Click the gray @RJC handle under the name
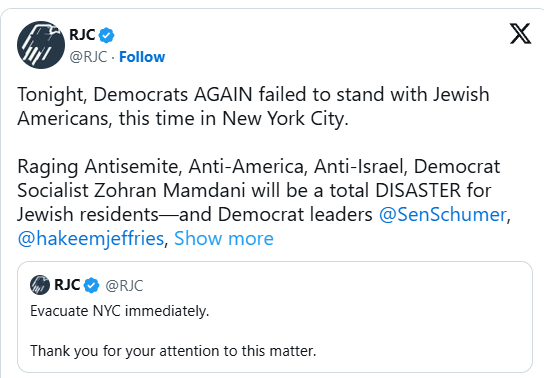Screen dimensions: 544x378 (x=88, y=57)
